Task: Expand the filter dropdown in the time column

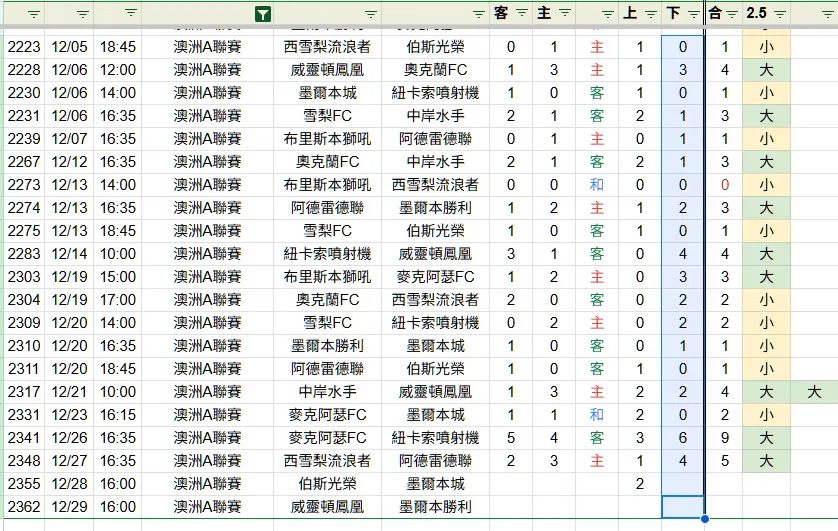Action: pos(131,14)
